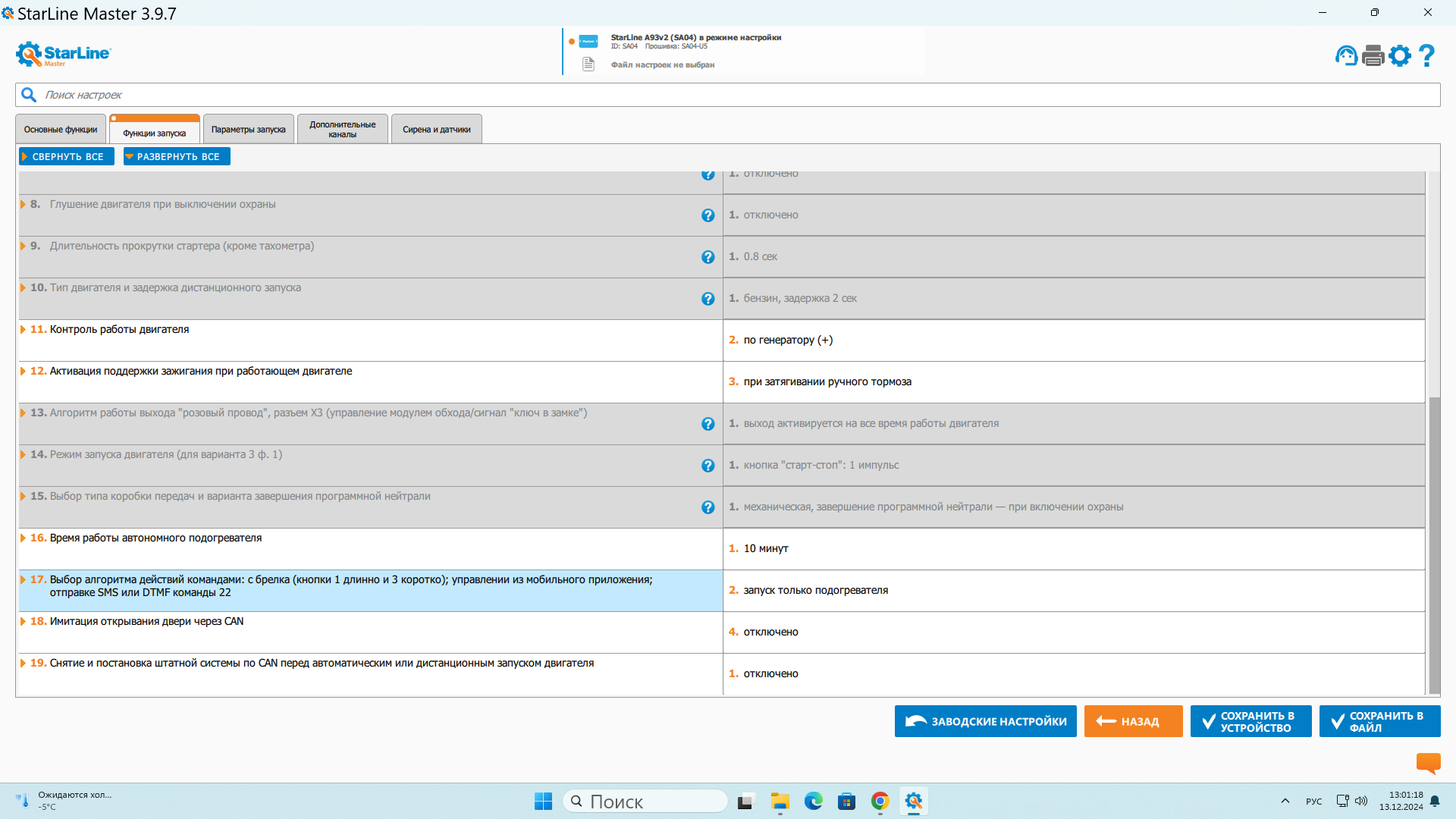Image resolution: width=1456 pixels, height=819 pixels.
Task: Click the НАЗАД button
Action: coord(1133,721)
